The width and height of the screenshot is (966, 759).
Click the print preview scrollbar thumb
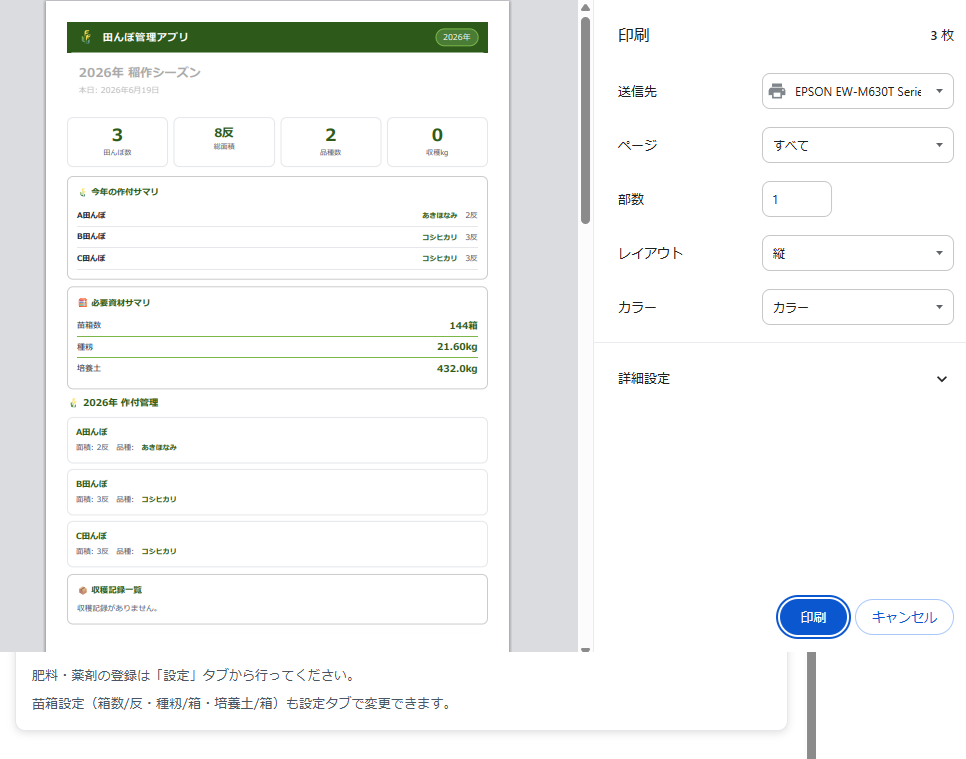pos(585,120)
